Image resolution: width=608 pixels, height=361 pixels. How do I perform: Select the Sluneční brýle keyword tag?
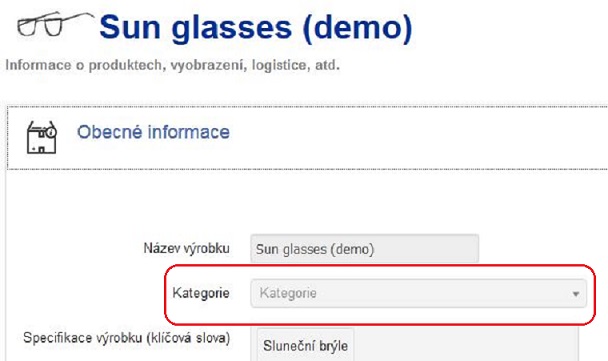[306, 345]
